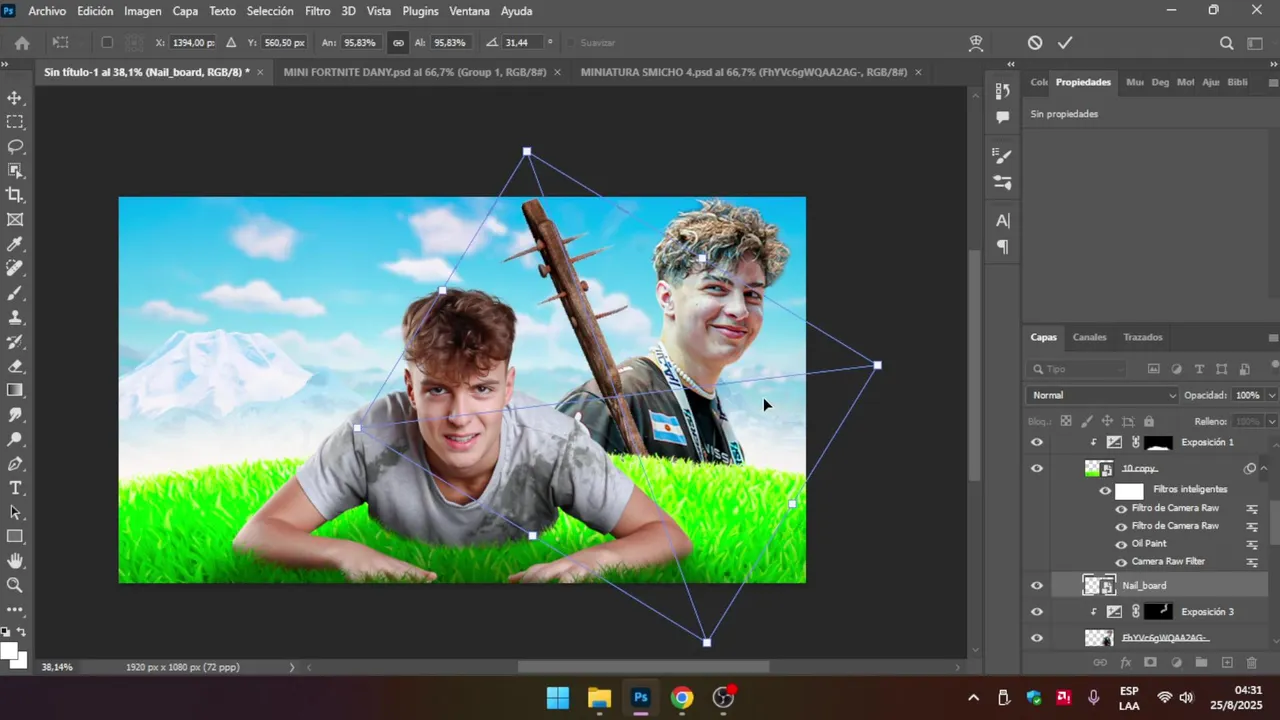This screenshot has height=720, width=1280.
Task: Open the Archivo menu
Action: 47,11
